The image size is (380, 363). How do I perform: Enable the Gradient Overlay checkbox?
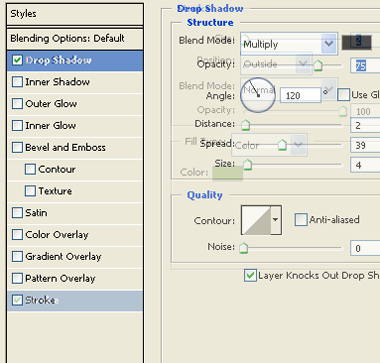click(17, 257)
